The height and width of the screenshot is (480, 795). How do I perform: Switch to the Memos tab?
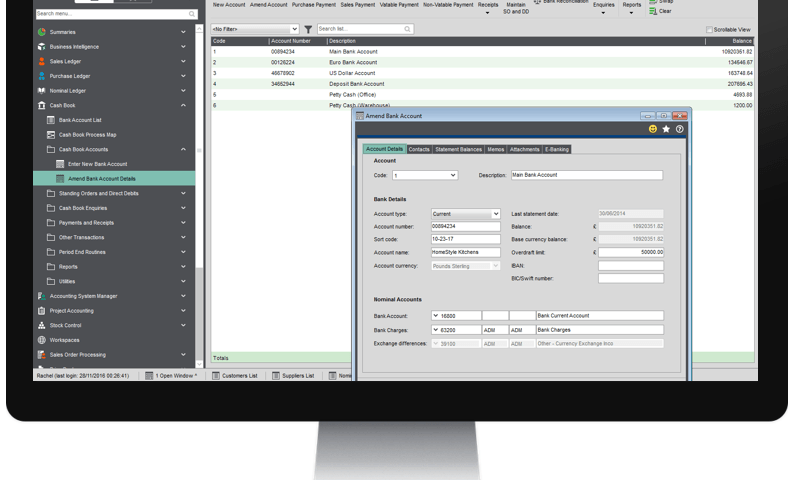click(x=495, y=150)
